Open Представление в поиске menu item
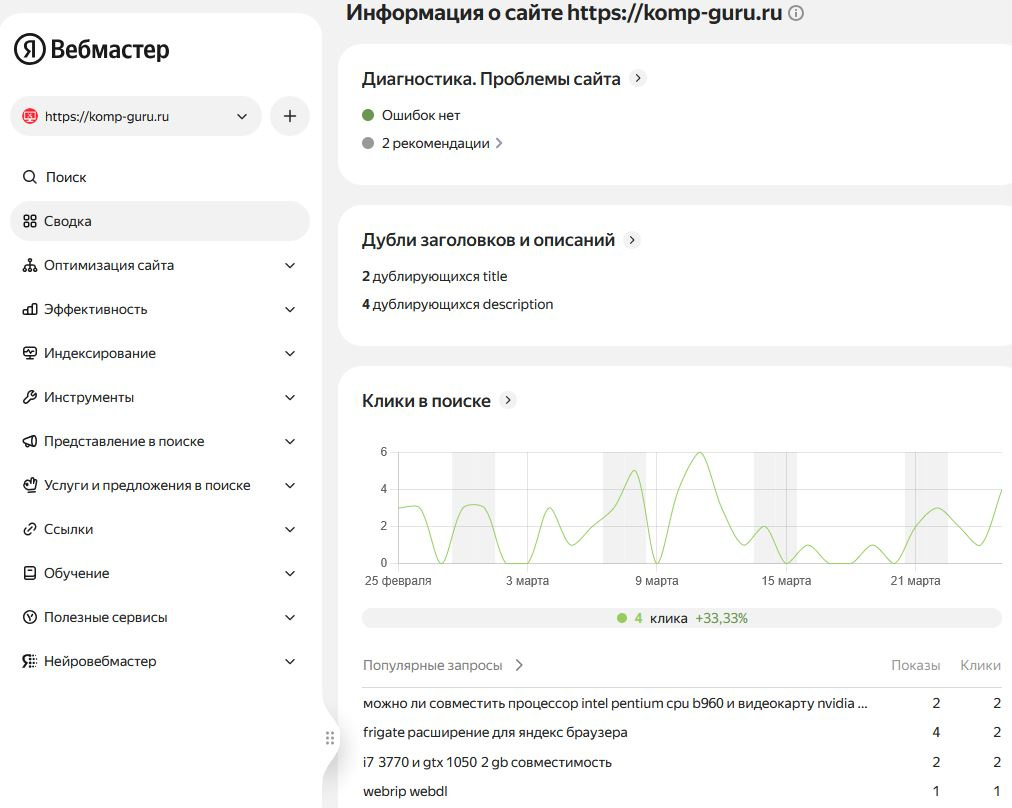The image size is (1012, 808). click(x=124, y=441)
